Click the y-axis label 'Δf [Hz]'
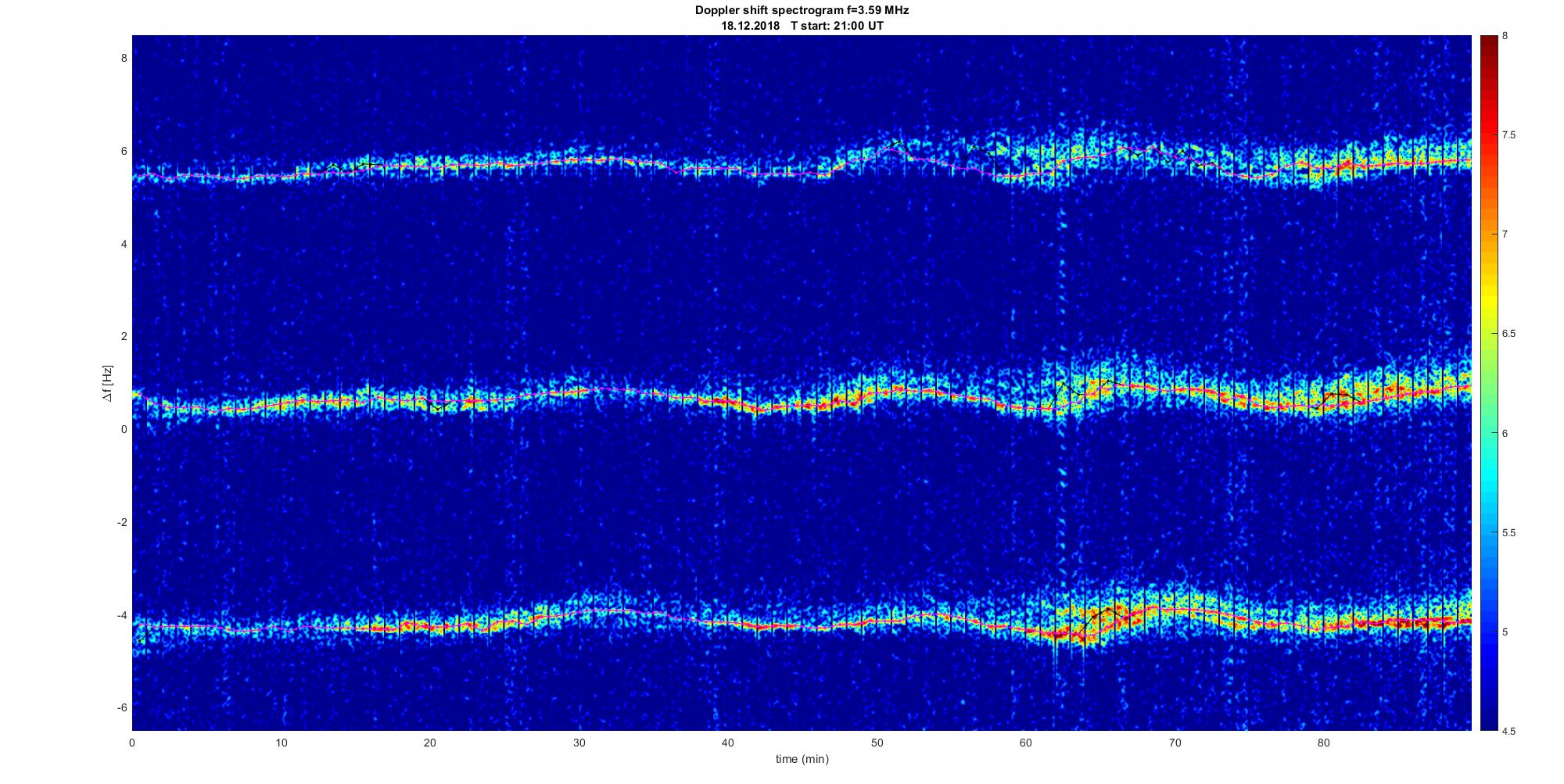1564x784 pixels. coord(109,383)
